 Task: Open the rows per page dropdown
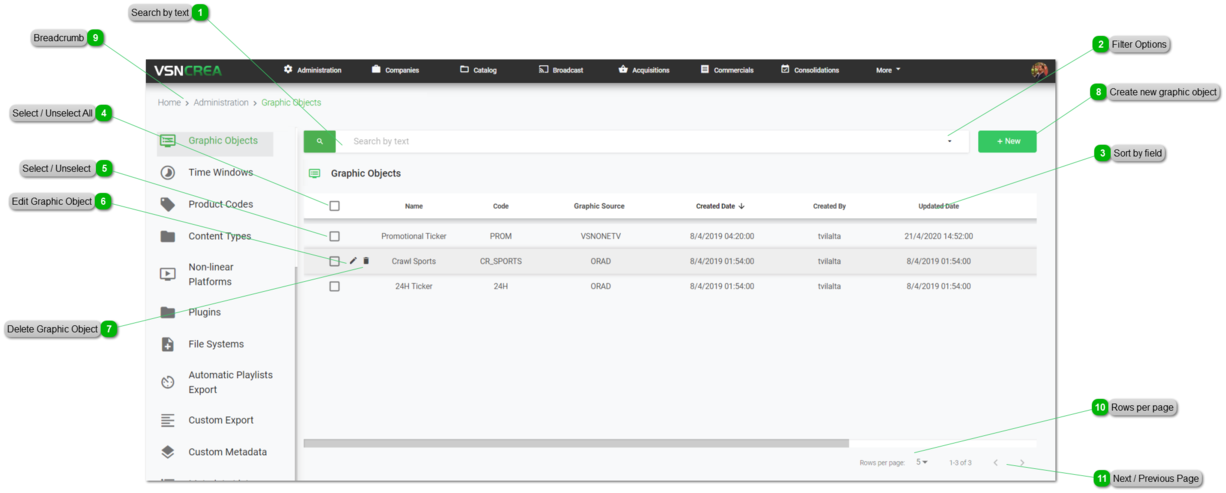point(922,462)
